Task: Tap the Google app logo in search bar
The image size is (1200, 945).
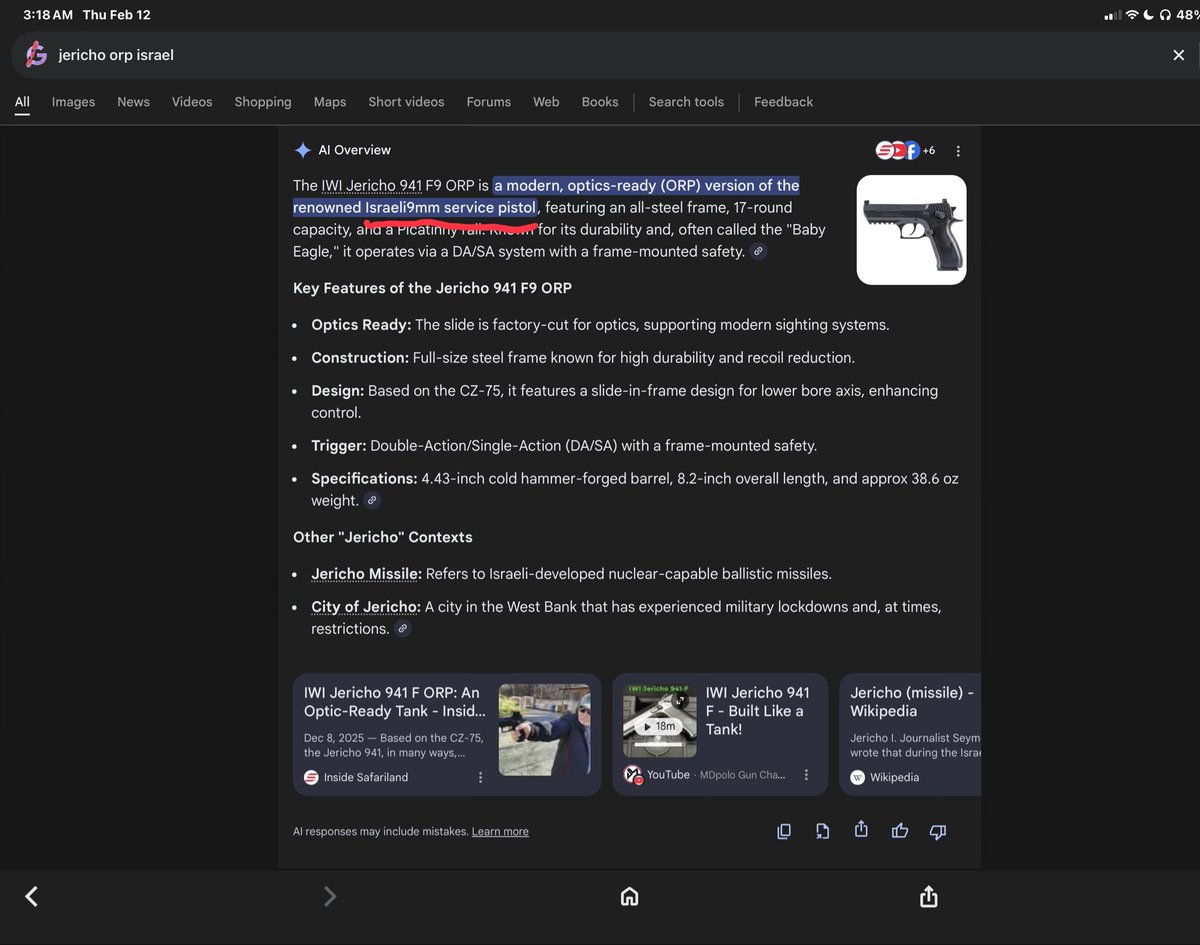Action: [x=36, y=55]
